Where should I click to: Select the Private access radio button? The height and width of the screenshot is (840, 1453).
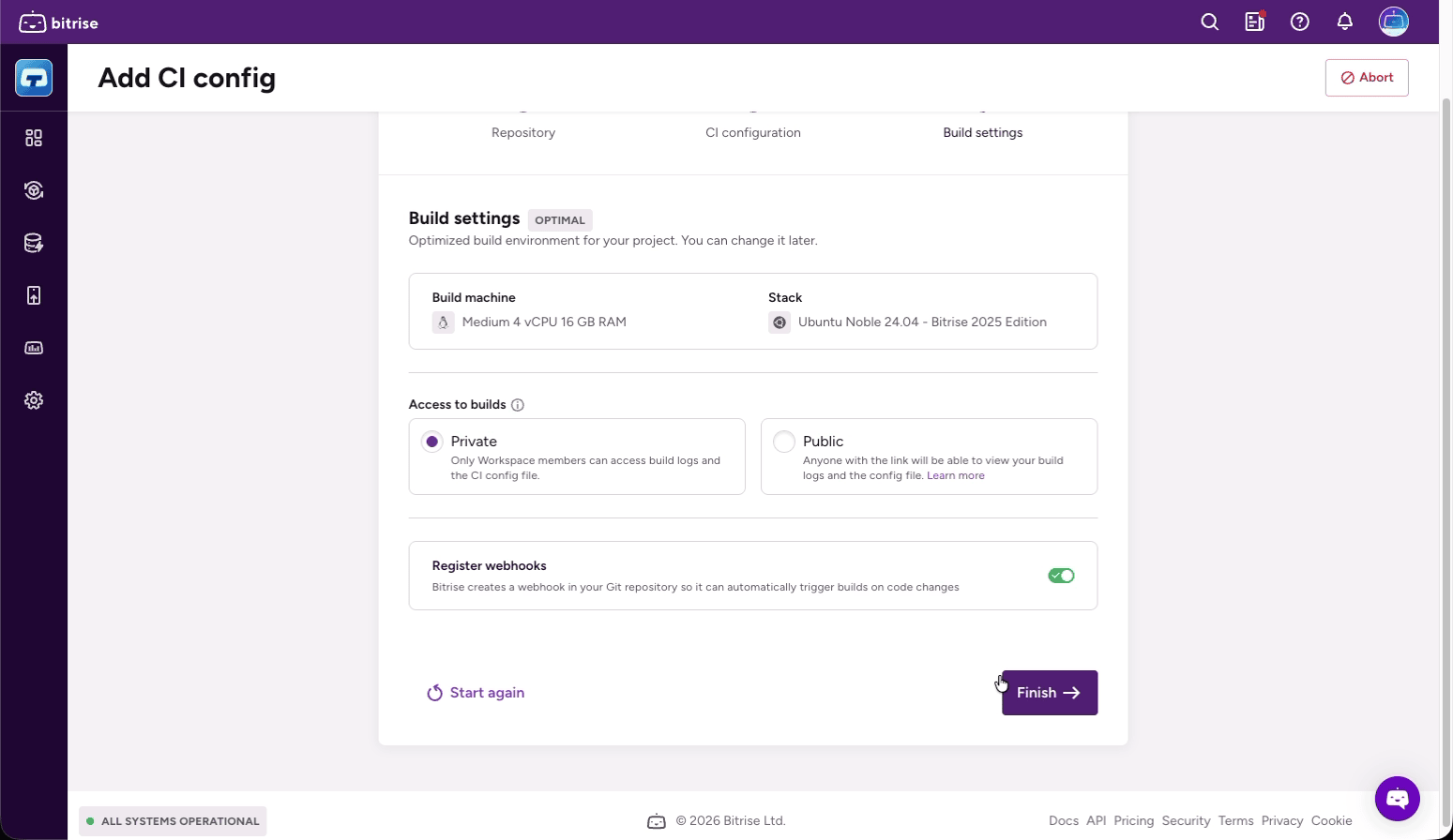click(x=432, y=442)
